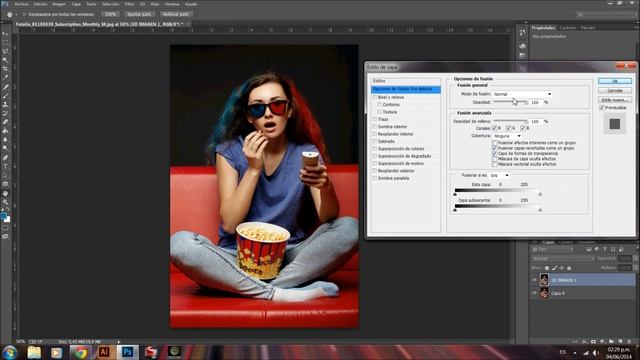
Task: Click OK in Estilo de capa dialog
Action: (x=615, y=81)
